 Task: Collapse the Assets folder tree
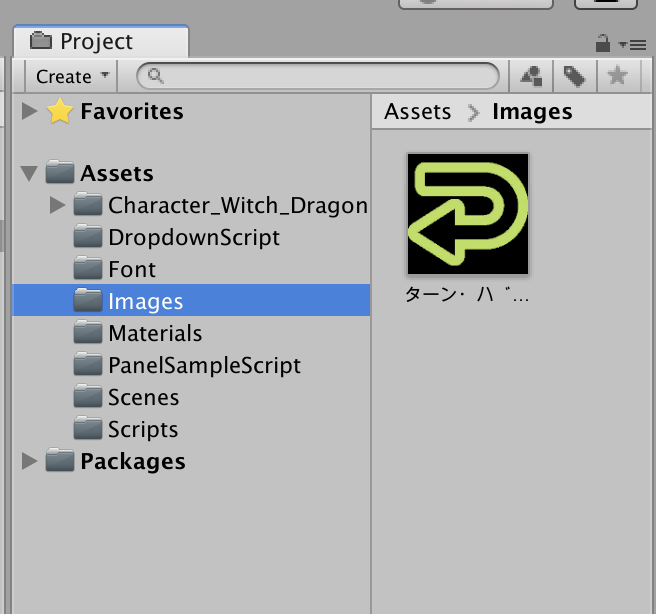(x=29, y=173)
